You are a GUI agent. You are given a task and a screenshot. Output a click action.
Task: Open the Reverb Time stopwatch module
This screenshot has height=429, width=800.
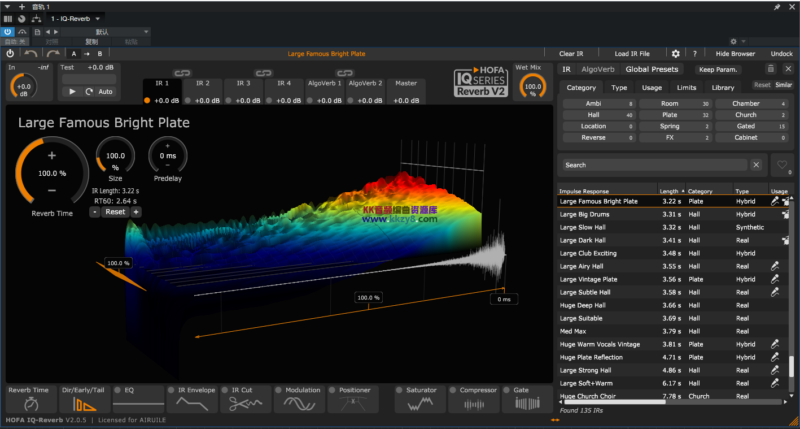click(30, 402)
